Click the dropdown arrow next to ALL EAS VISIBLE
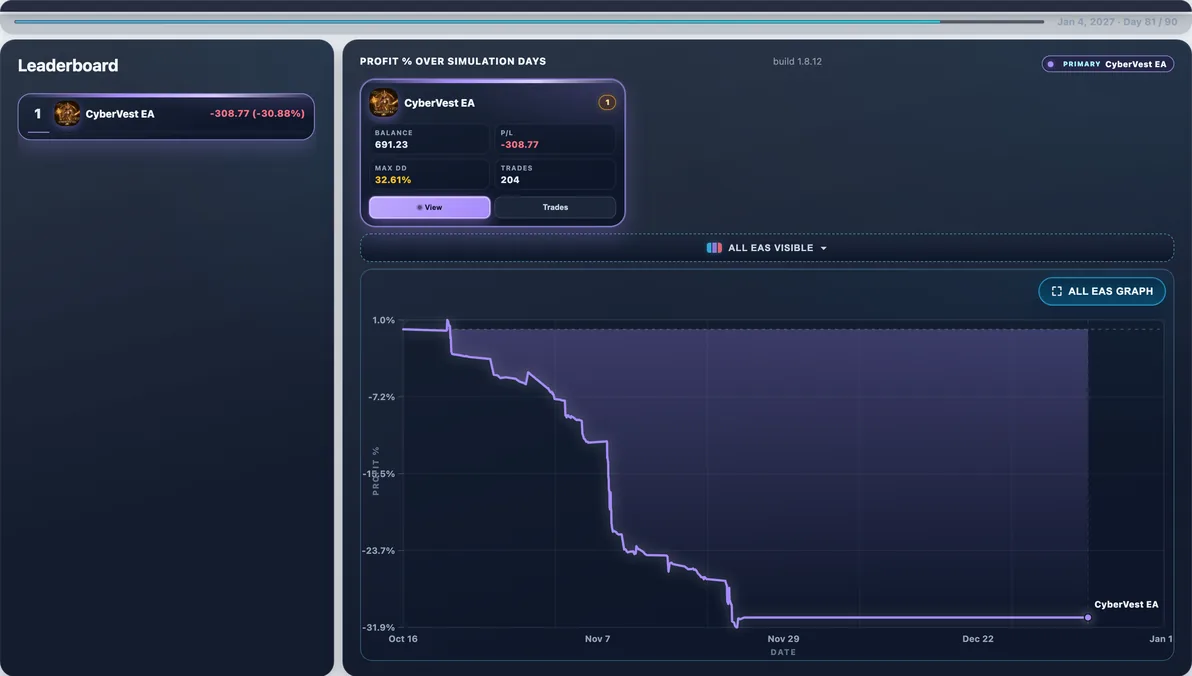Image resolution: width=1192 pixels, height=676 pixels. point(823,249)
